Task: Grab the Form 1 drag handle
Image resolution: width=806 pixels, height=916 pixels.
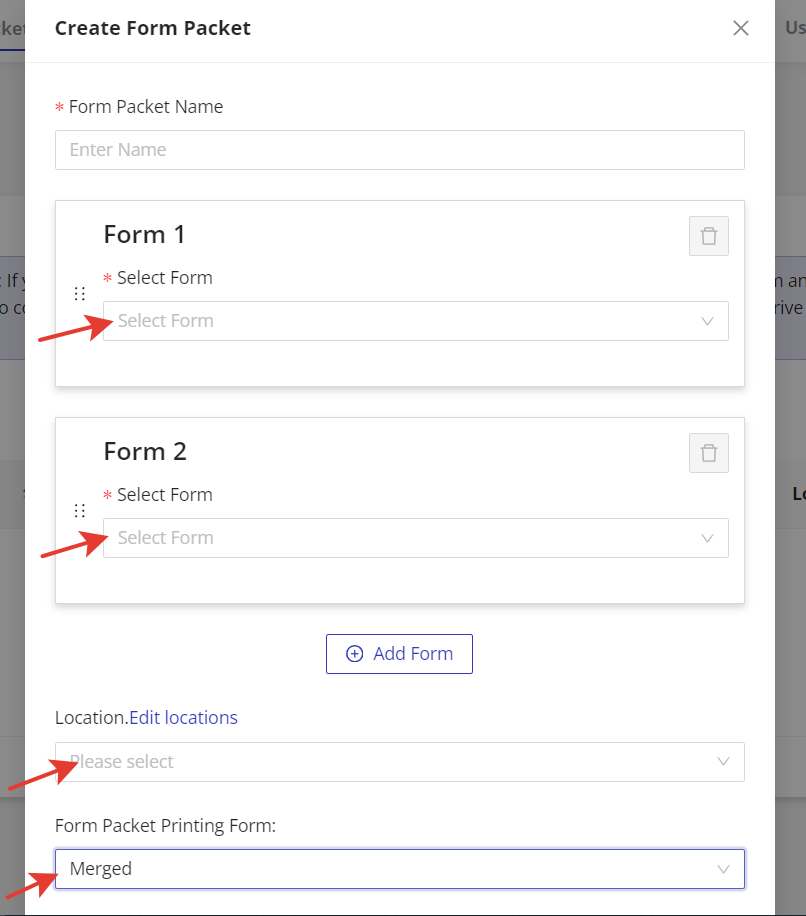Action: [x=80, y=294]
